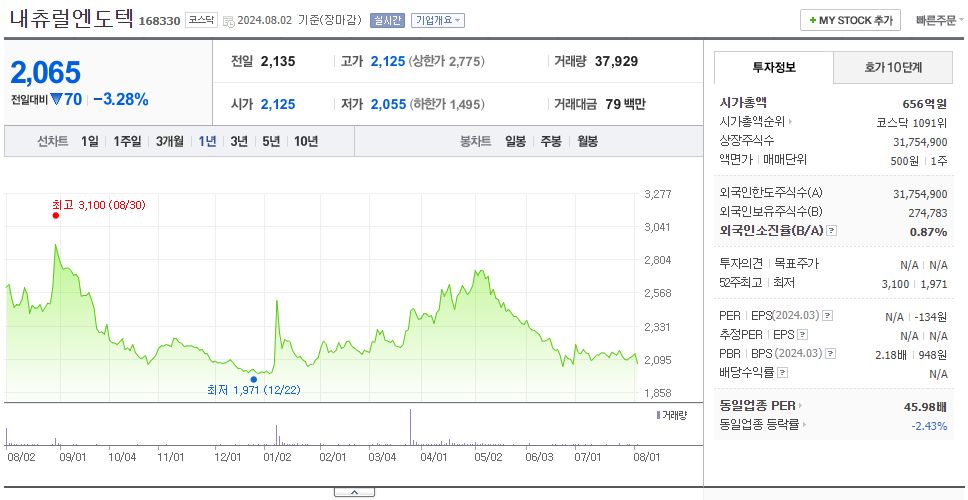Select the 3개월 line chart period
968x500 pixels.
(170, 141)
